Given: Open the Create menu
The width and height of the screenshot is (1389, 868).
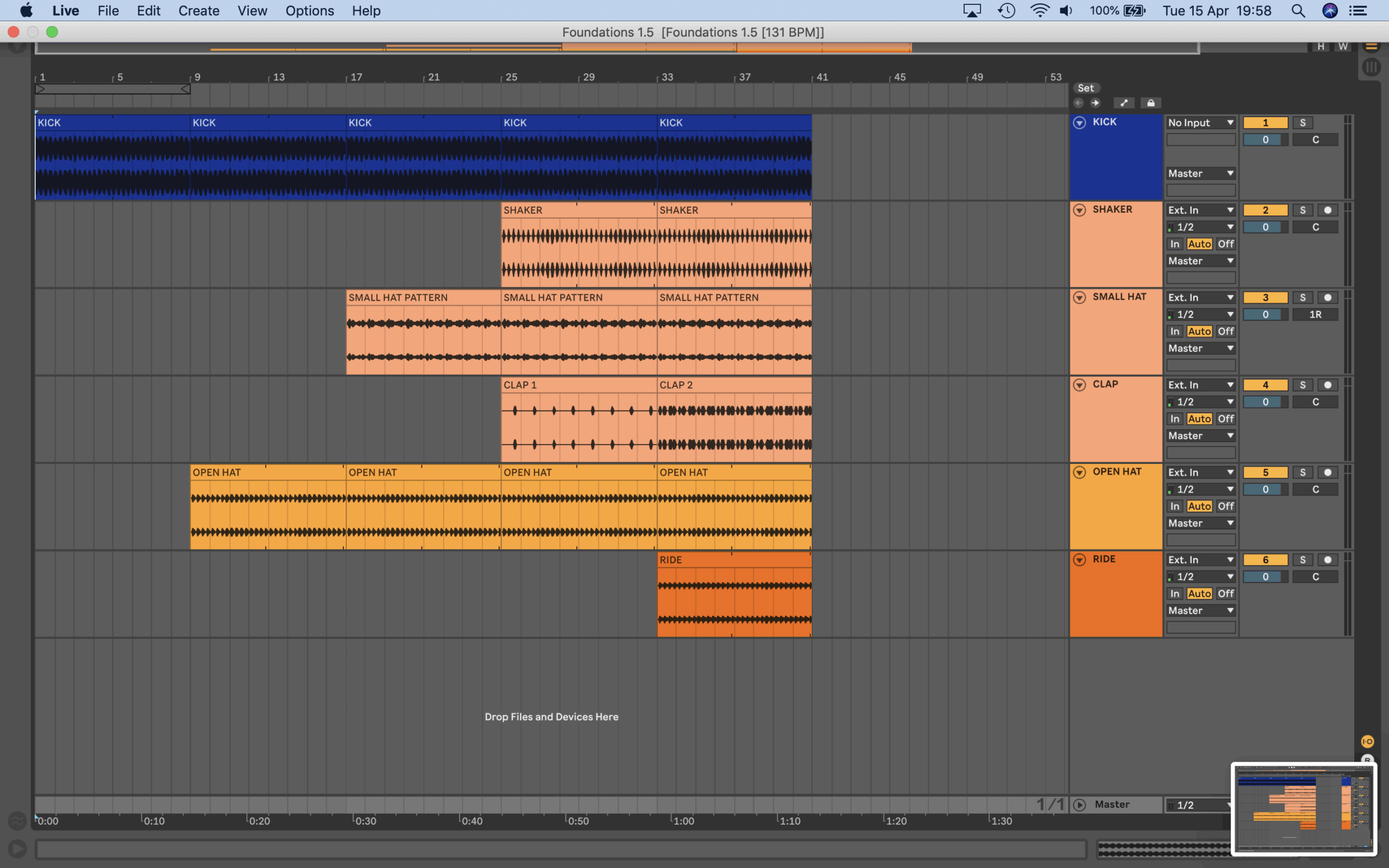Looking at the screenshot, I should 199,11.
